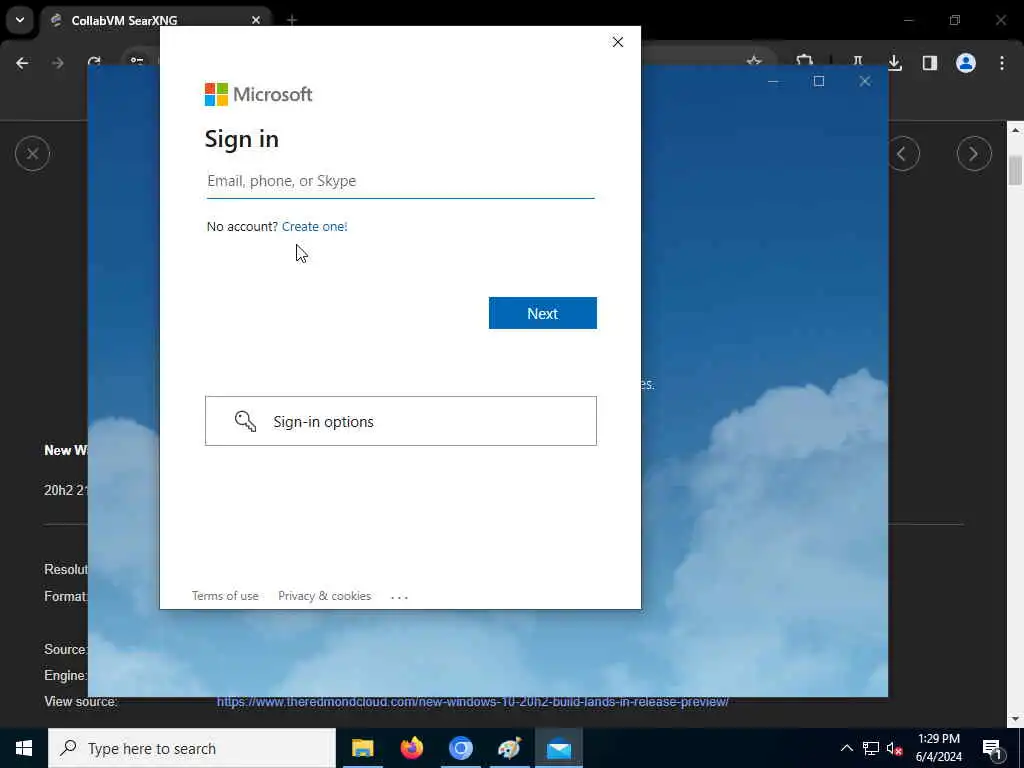Screen dimensions: 1024x768
Task: Open the theredmondcloud.com source link
Action: (473, 702)
